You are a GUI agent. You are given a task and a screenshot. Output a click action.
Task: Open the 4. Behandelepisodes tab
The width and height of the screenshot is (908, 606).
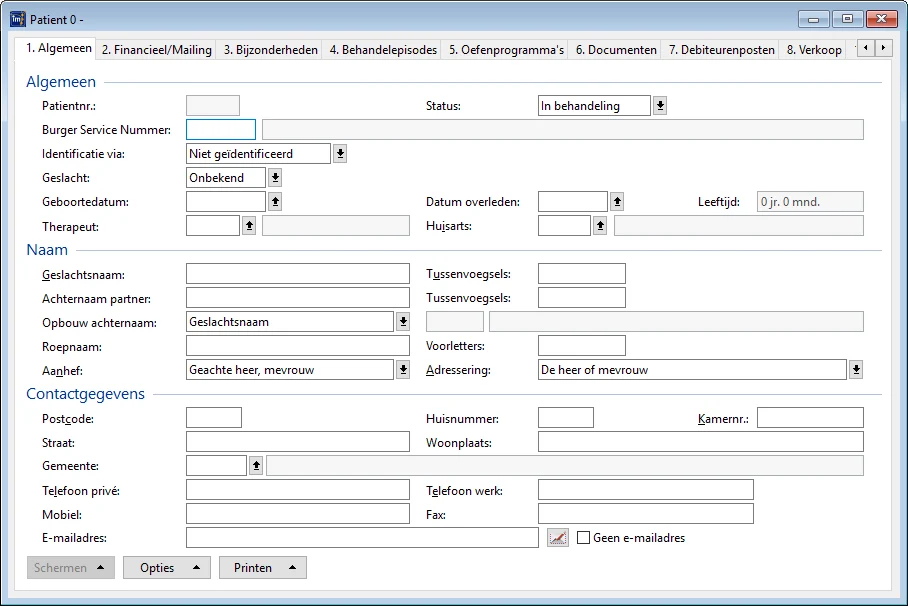click(383, 50)
